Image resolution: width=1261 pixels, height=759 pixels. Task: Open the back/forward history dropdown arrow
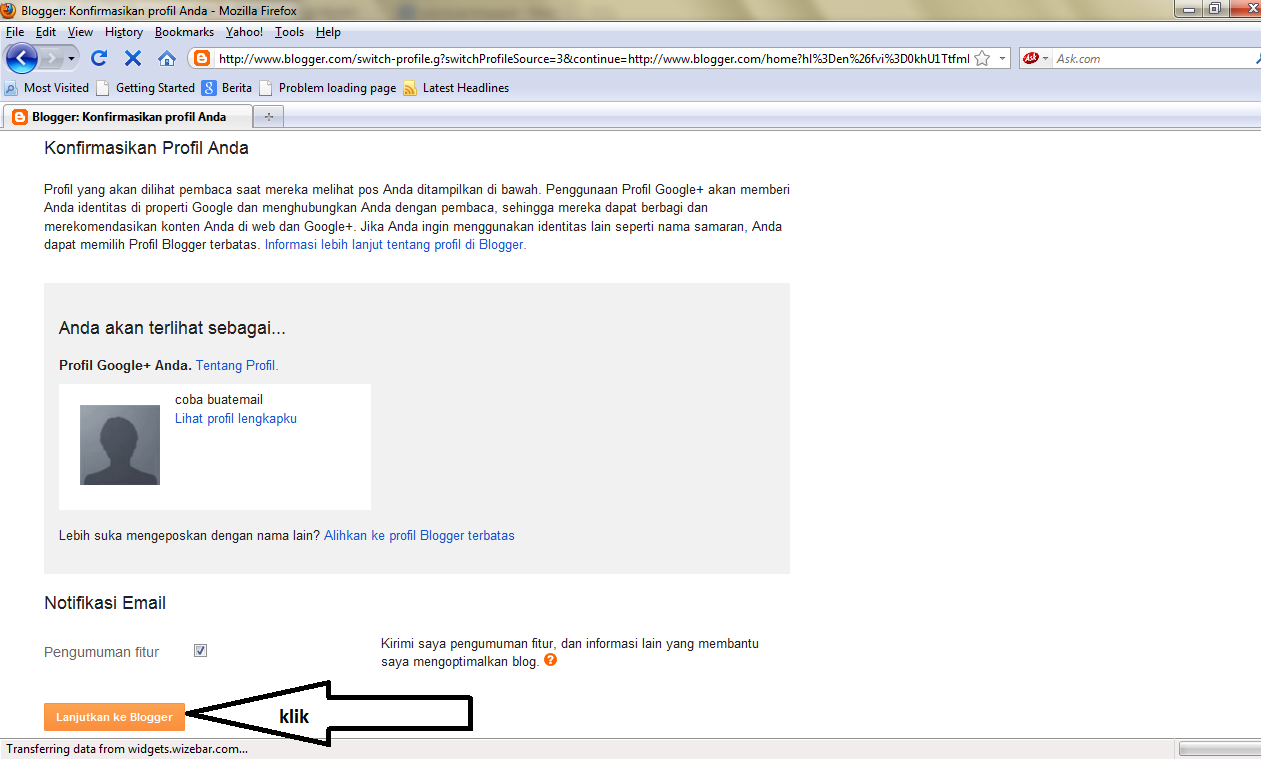click(x=72, y=58)
